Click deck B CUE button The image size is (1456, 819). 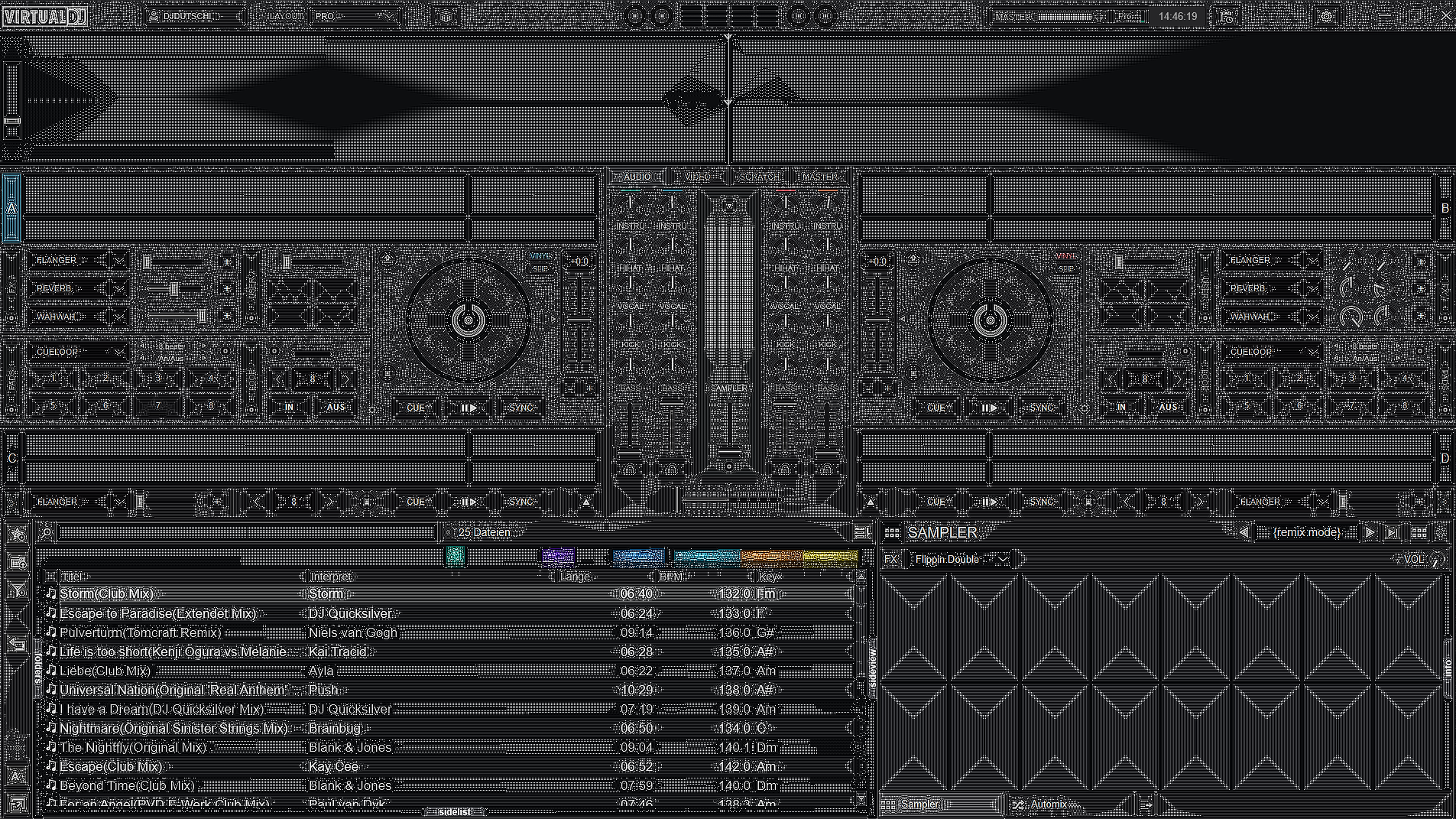click(x=936, y=408)
